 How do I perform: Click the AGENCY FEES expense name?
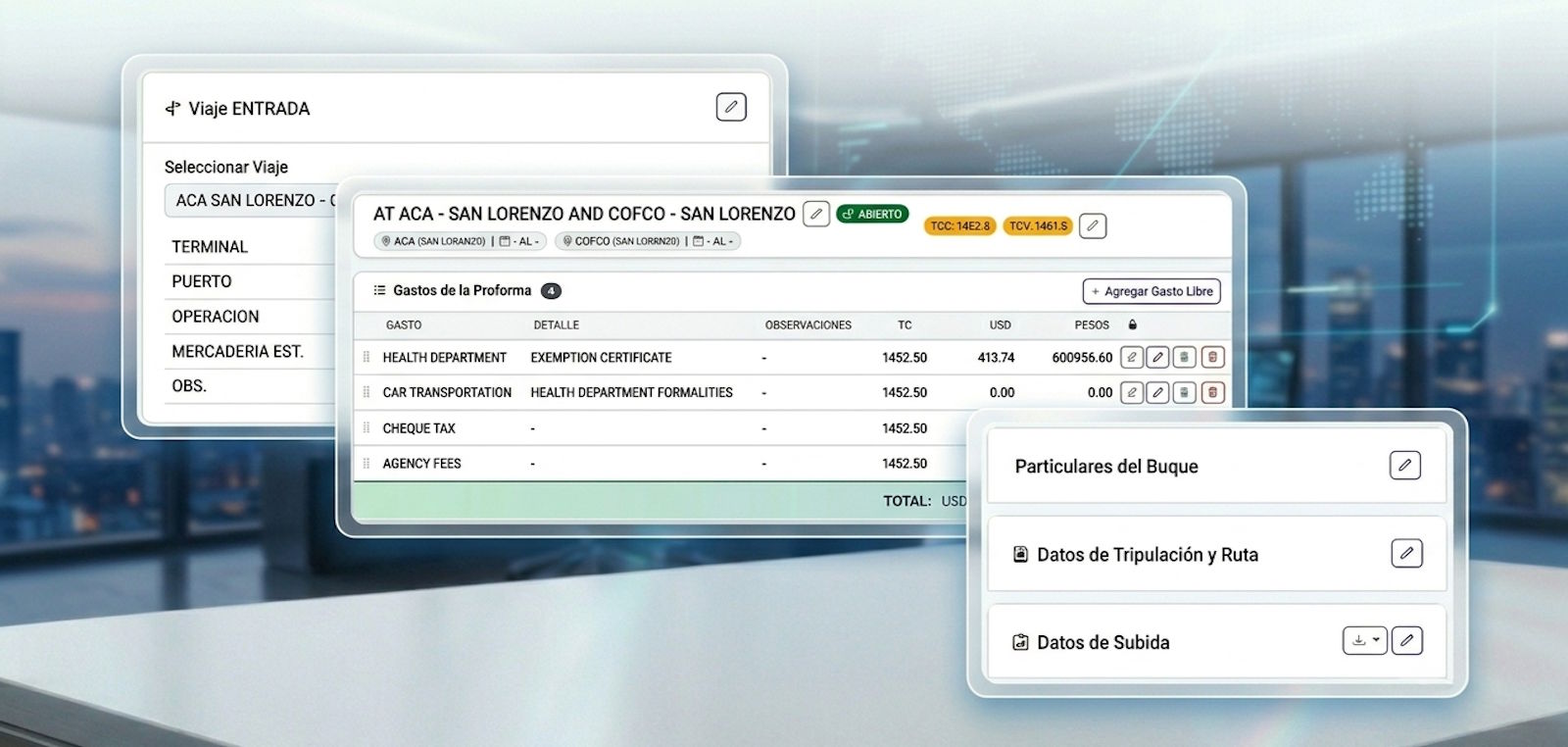pos(421,464)
